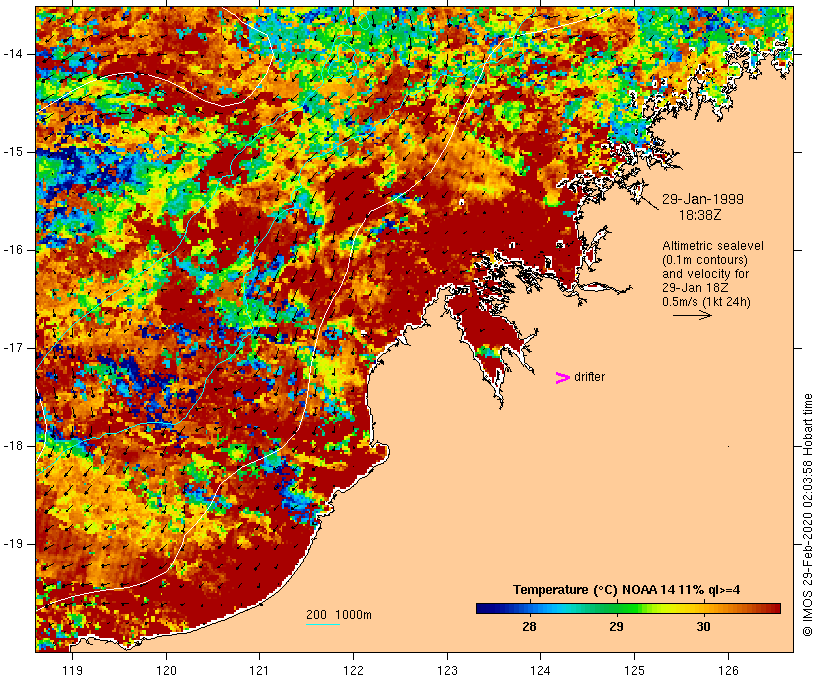
Task: Click the '-18' latitude axis label
Action: pyautogui.click(x=13, y=446)
